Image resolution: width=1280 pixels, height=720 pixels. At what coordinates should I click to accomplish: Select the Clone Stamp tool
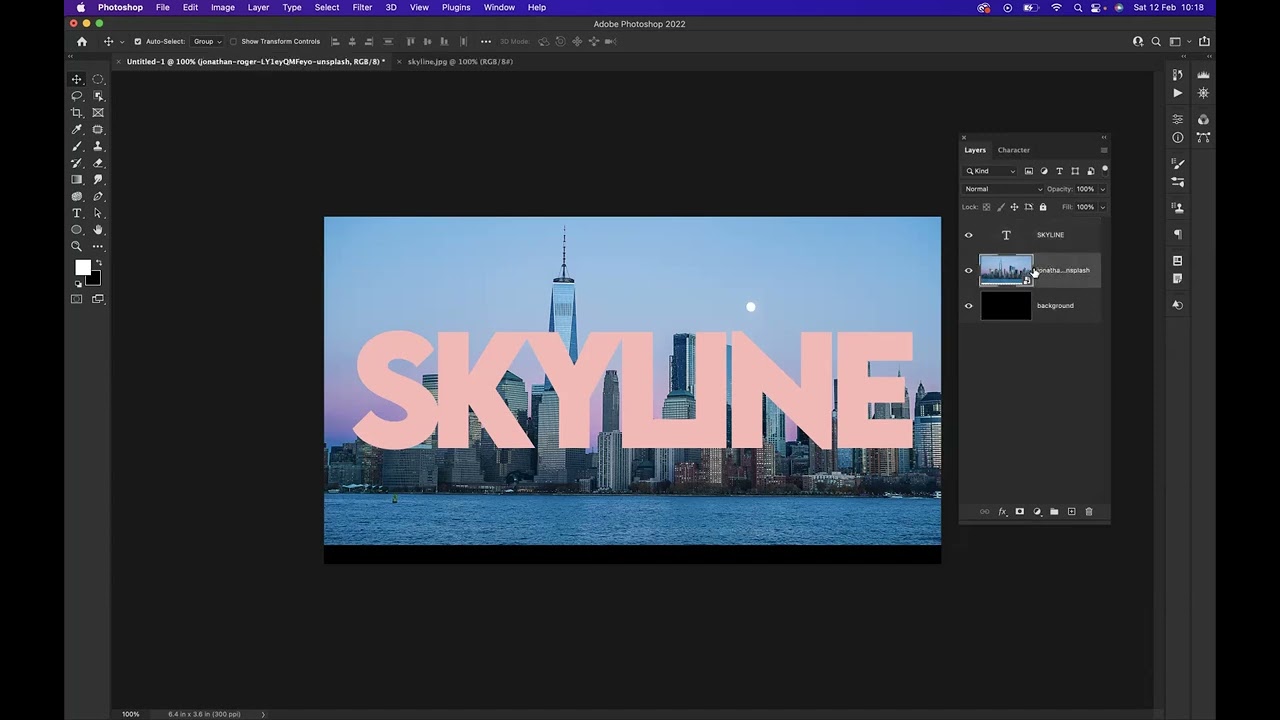pyautogui.click(x=98, y=146)
